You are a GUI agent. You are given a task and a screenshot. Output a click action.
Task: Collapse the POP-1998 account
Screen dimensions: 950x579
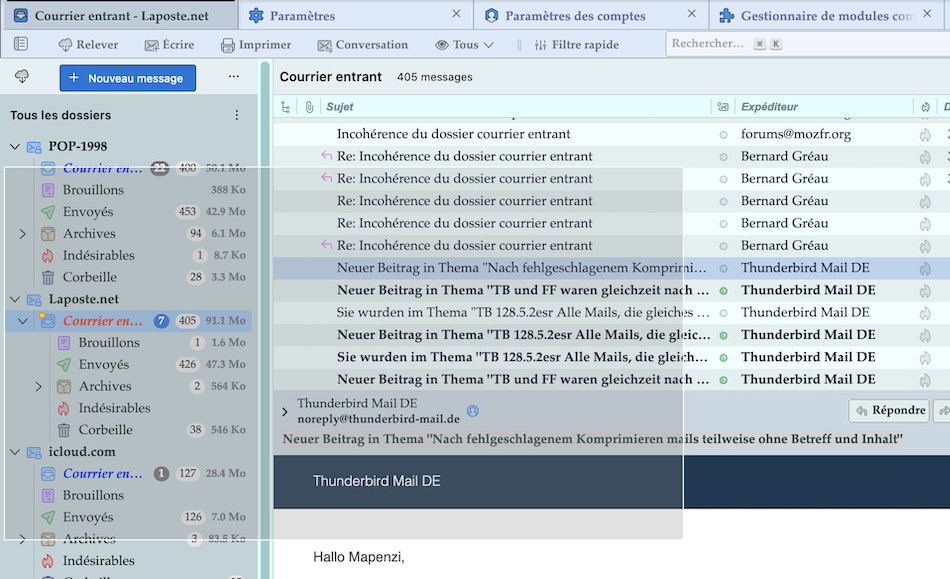tap(15, 147)
